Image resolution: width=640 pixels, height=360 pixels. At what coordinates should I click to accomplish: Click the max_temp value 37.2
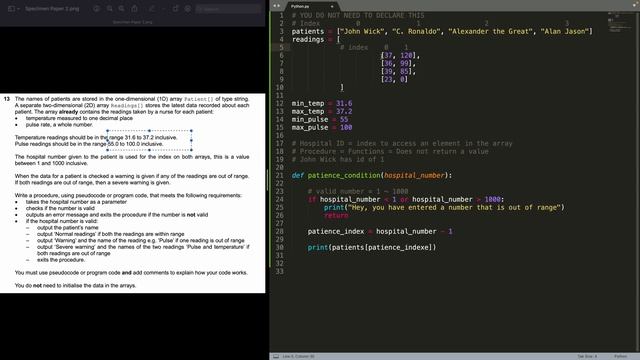pos(344,111)
